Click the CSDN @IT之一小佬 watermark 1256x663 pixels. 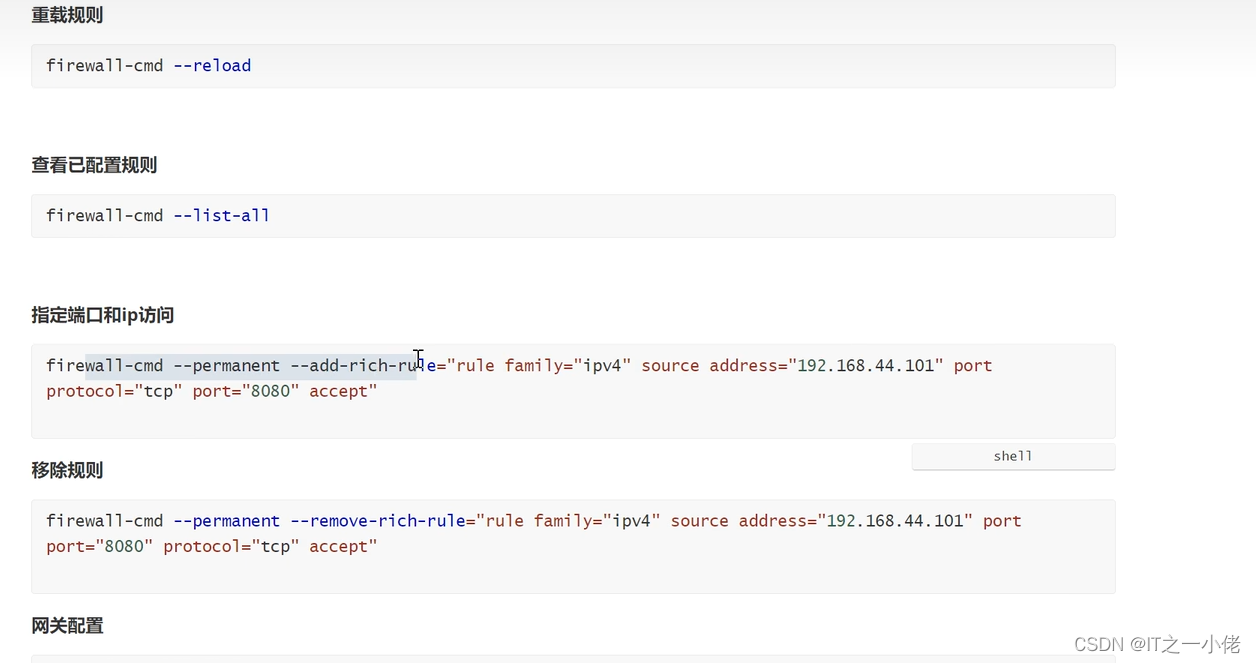pos(1157,644)
